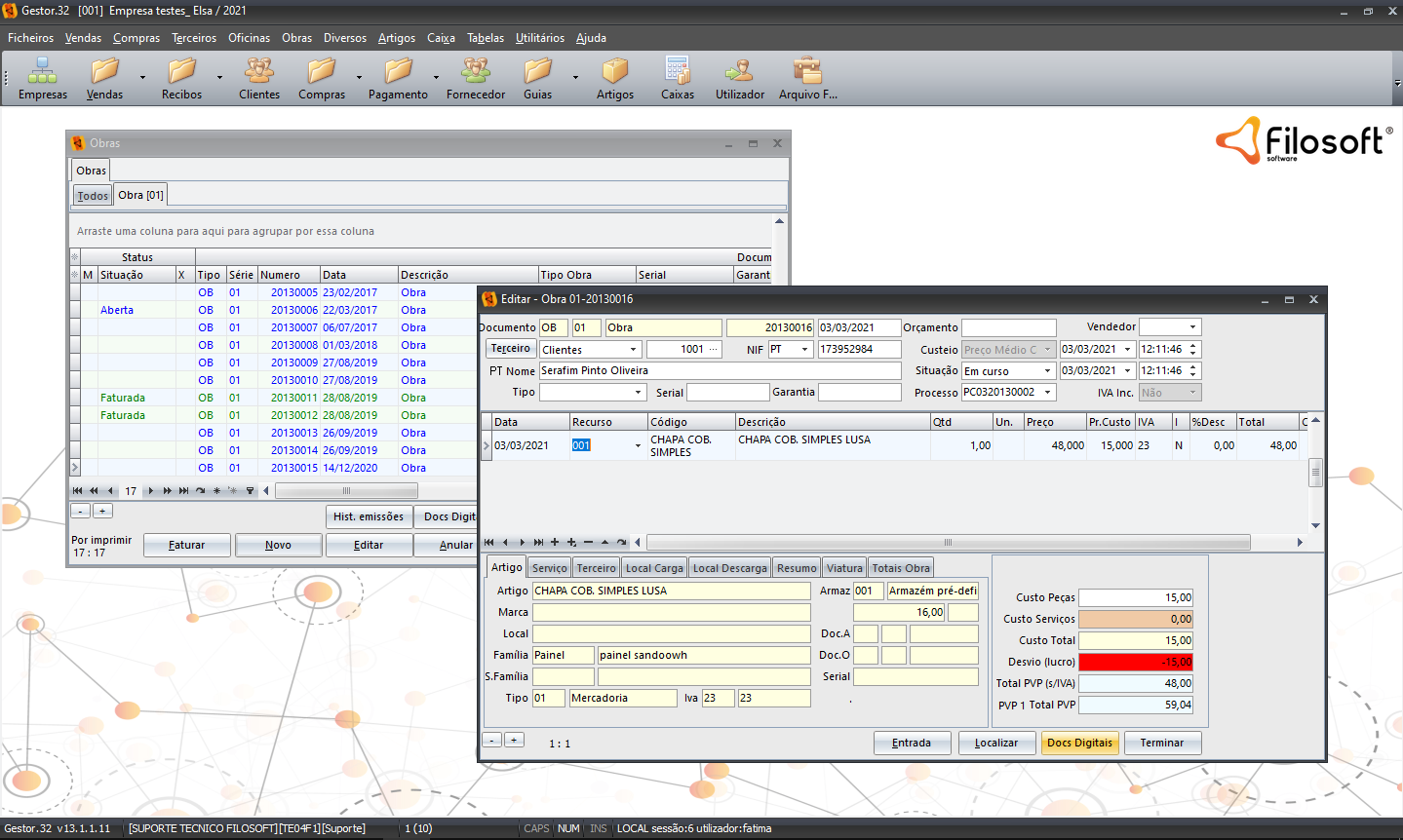Click the Fornecedor toolbar icon
The image size is (1403, 840).
coord(475,71)
